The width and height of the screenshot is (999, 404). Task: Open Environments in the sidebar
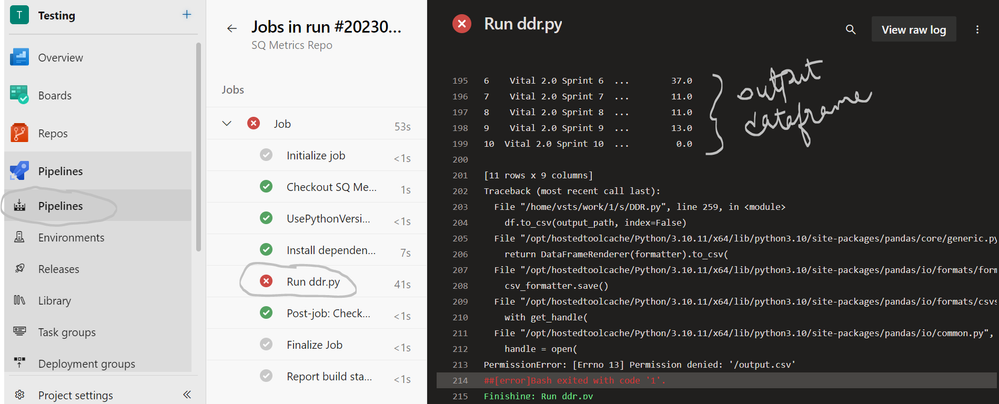pos(71,238)
